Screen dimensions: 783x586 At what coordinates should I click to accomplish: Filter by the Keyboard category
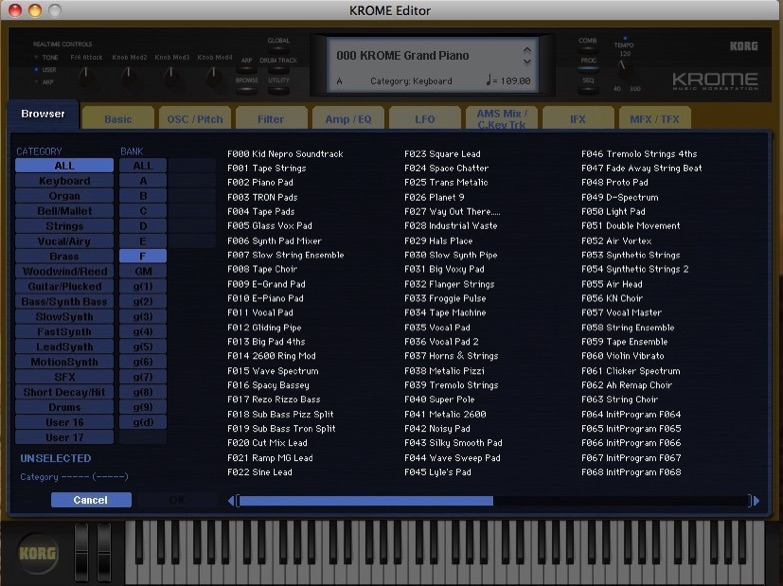(x=64, y=180)
